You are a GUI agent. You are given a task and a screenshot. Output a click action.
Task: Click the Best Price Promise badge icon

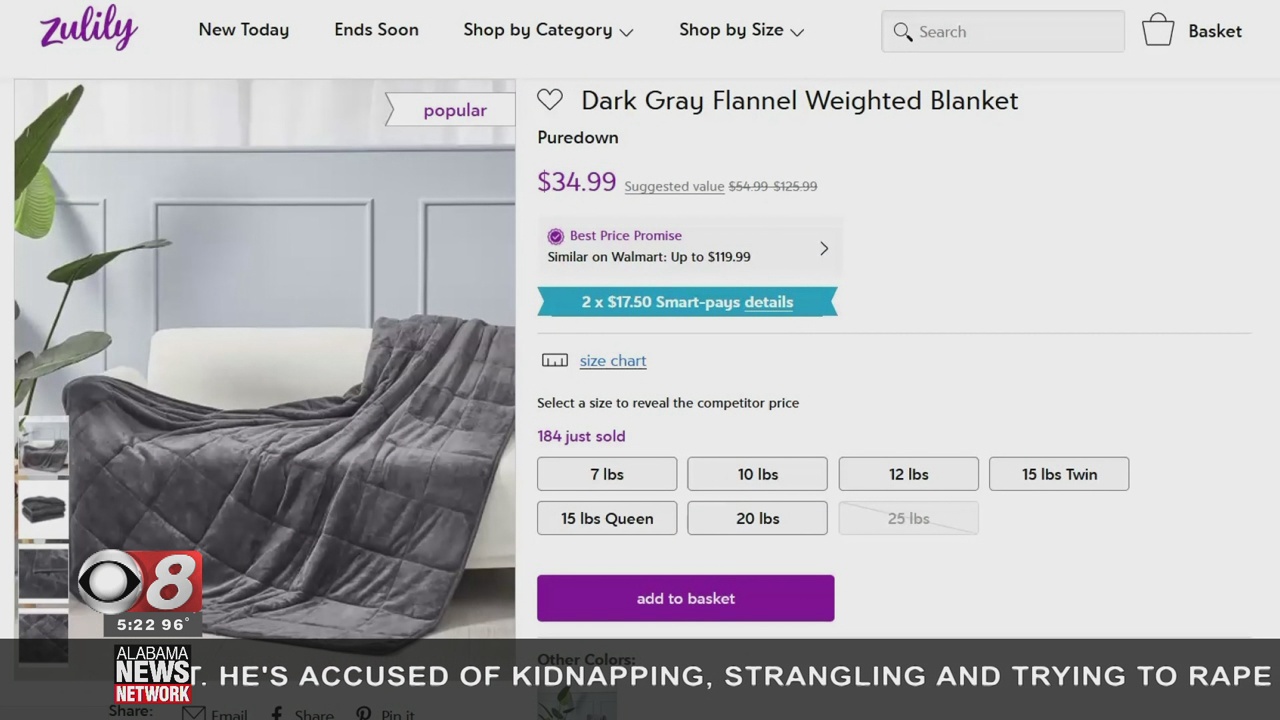555,236
